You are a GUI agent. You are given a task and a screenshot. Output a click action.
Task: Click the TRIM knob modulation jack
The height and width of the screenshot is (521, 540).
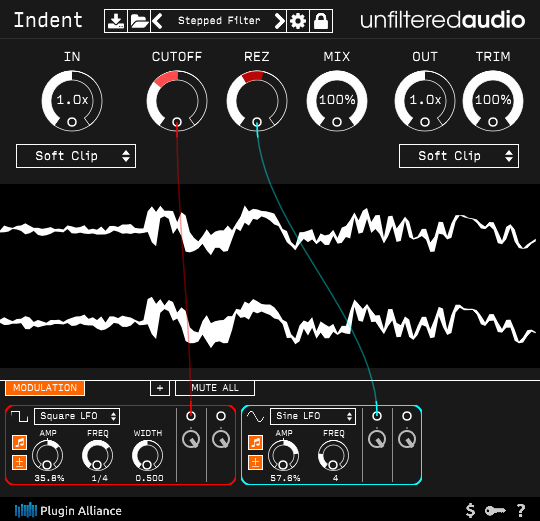(x=493, y=122)
